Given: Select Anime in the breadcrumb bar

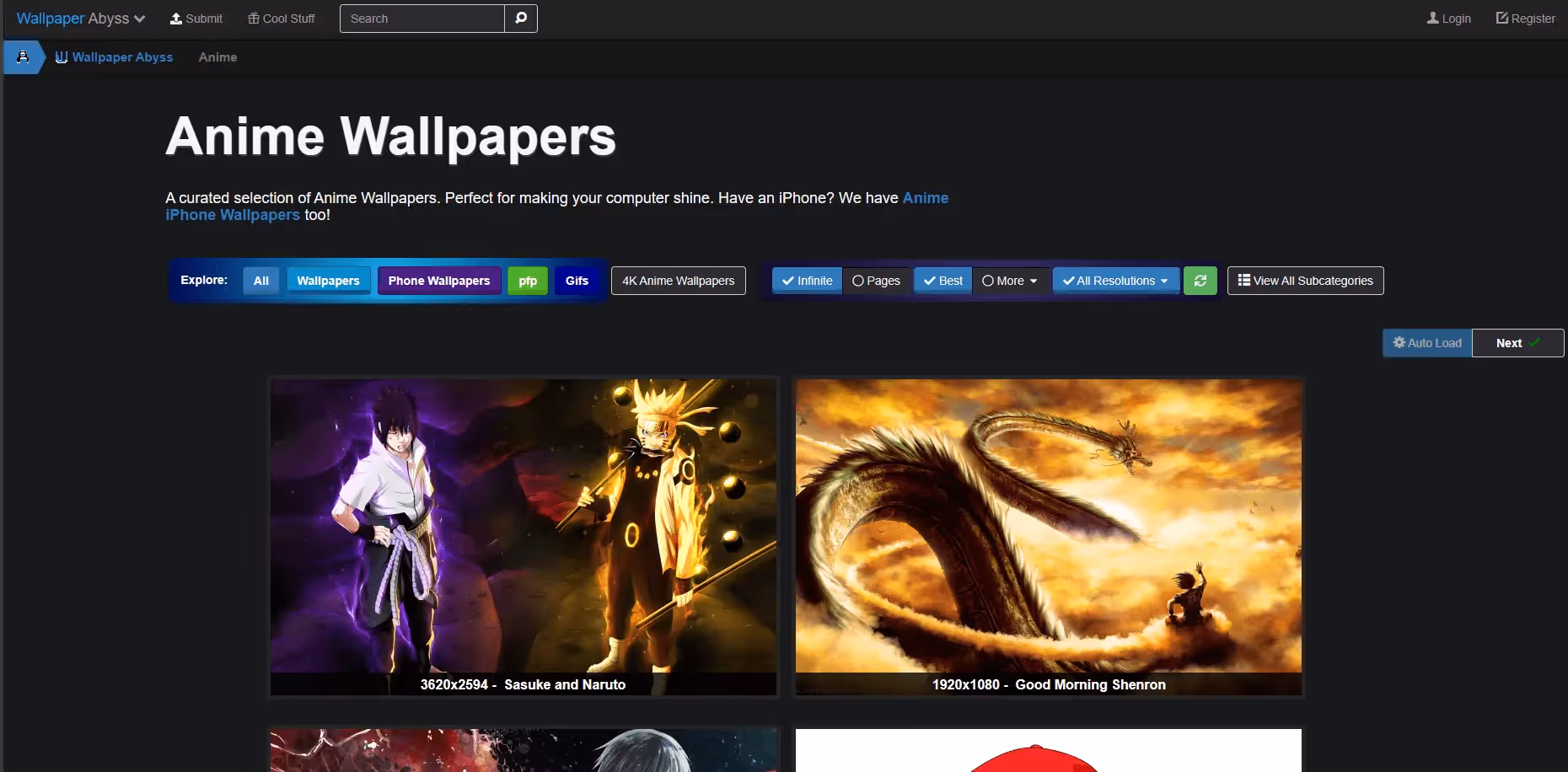Looking at the screenshot, I should 217,57.
